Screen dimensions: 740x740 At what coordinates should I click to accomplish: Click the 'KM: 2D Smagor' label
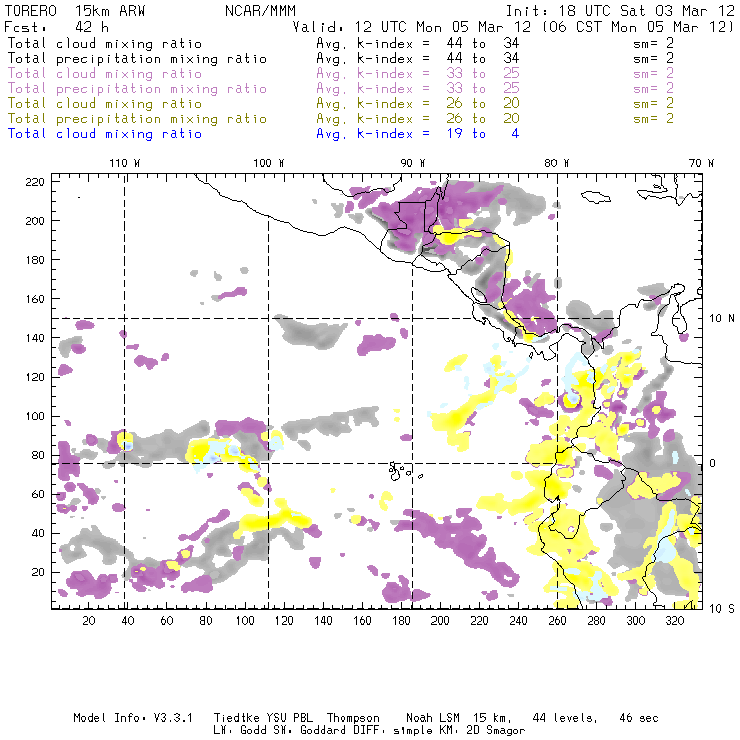click(x=481, y=731)
